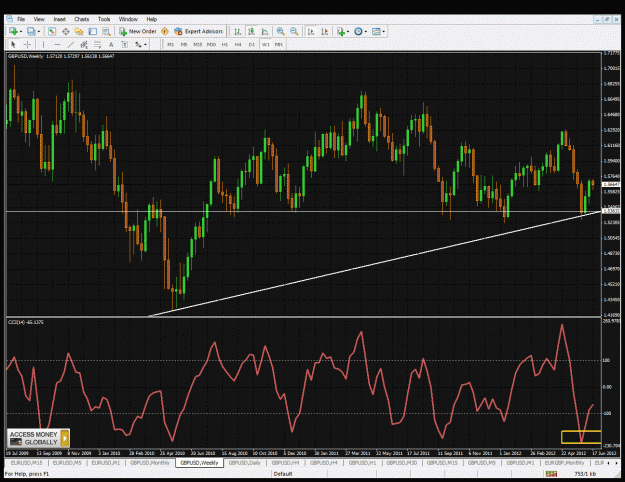This screenshot has height=482, width=625.
Task: Open the Data Window crosshair-target icon
Action: pos(66,31)
